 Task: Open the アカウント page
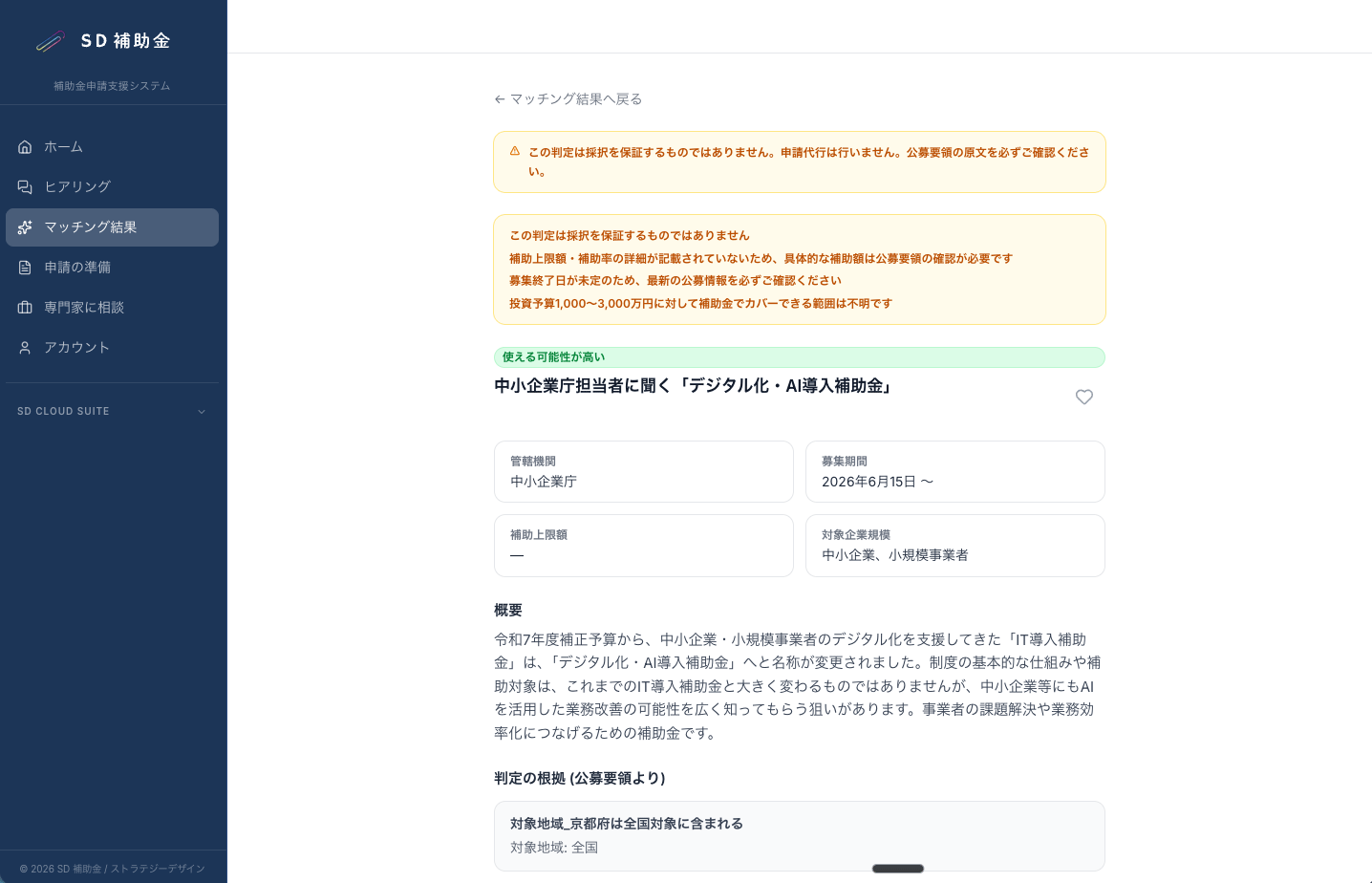pos(112,348)
